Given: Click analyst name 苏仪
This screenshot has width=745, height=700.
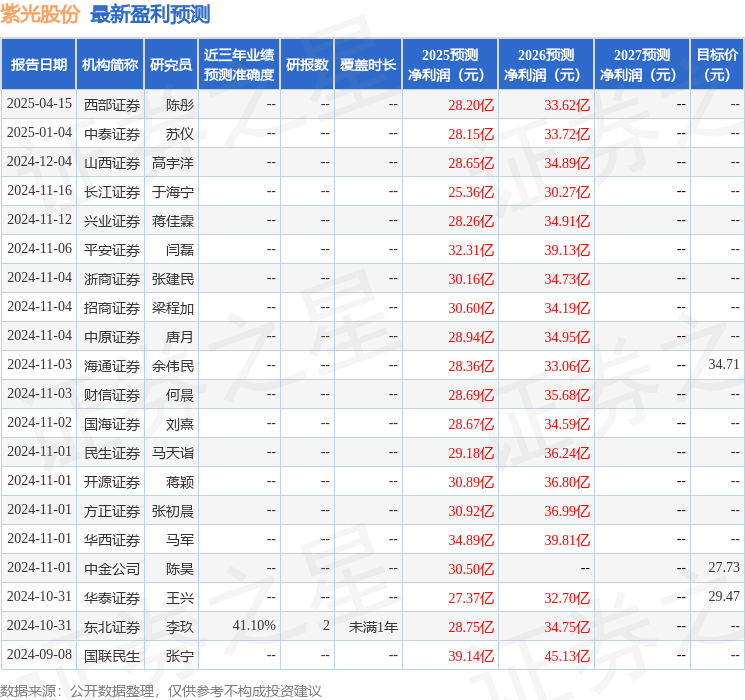Looking at the screenshot, I should (180, 134).
